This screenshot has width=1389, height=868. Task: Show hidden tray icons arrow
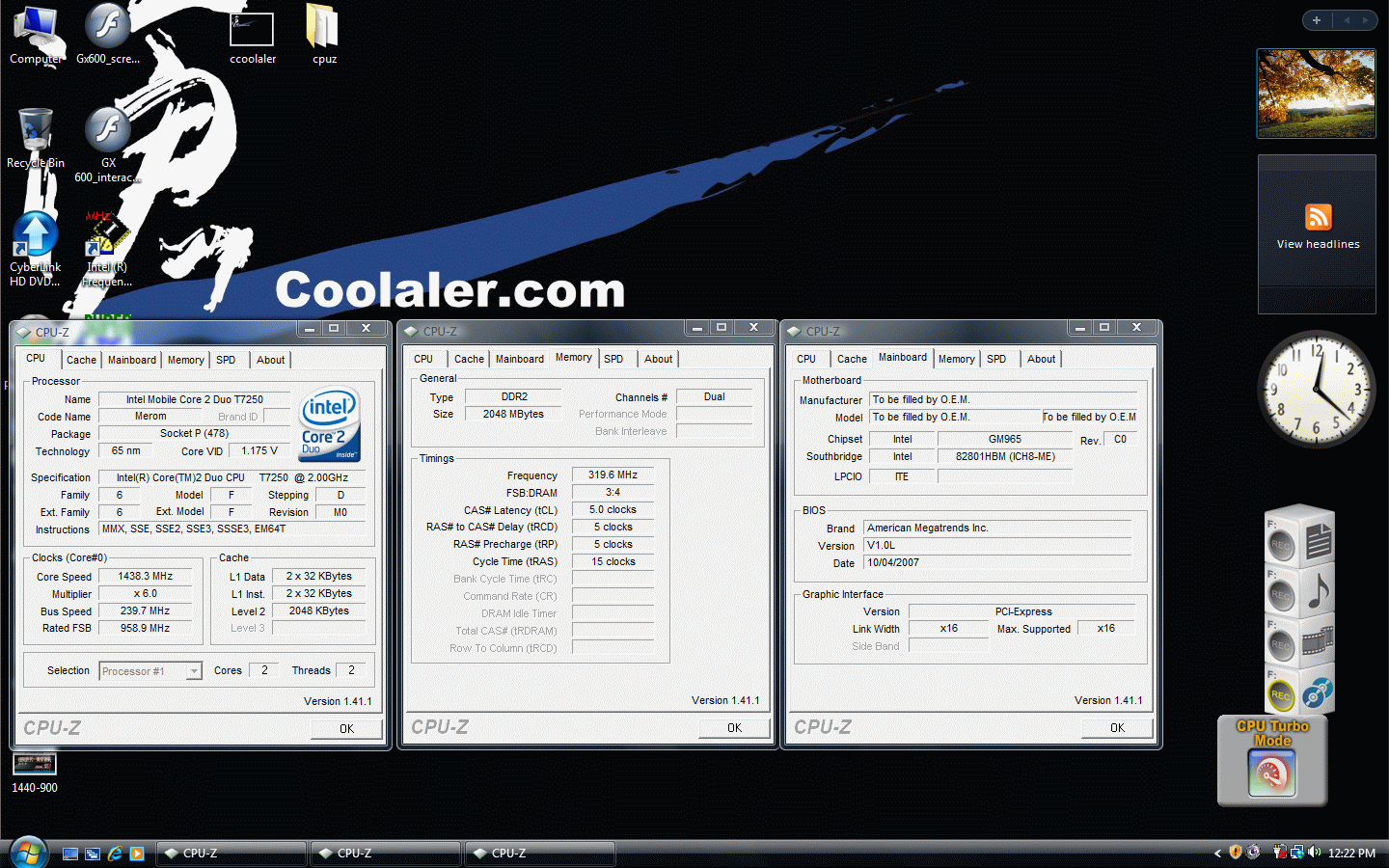pyautogui.click(x=1217, y=853)
